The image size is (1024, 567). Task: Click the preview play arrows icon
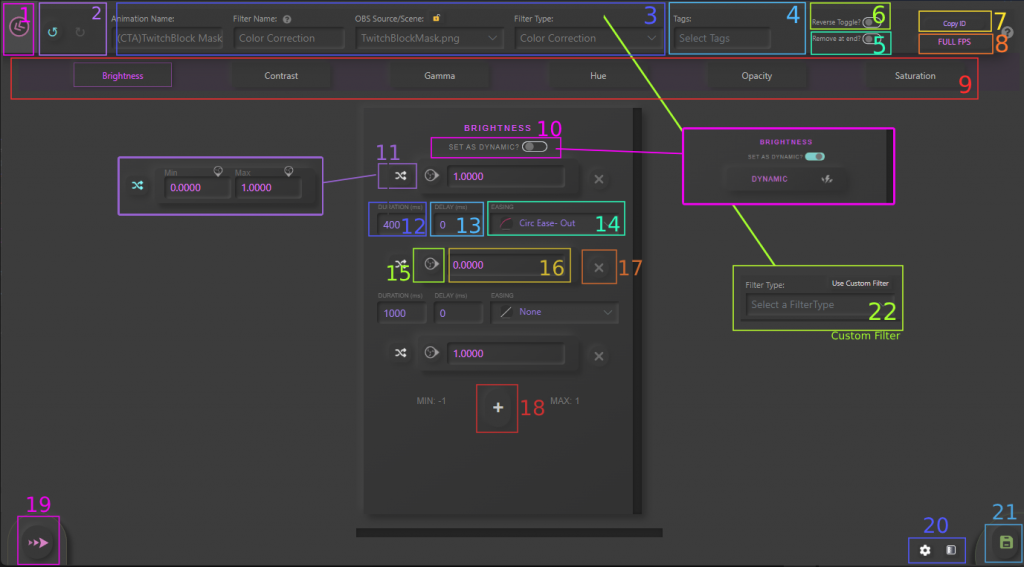pyautogui.click(x=38, y=542)
